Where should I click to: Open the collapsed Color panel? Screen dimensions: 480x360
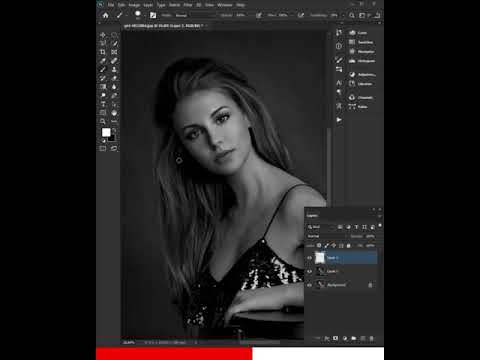[358, 33]
